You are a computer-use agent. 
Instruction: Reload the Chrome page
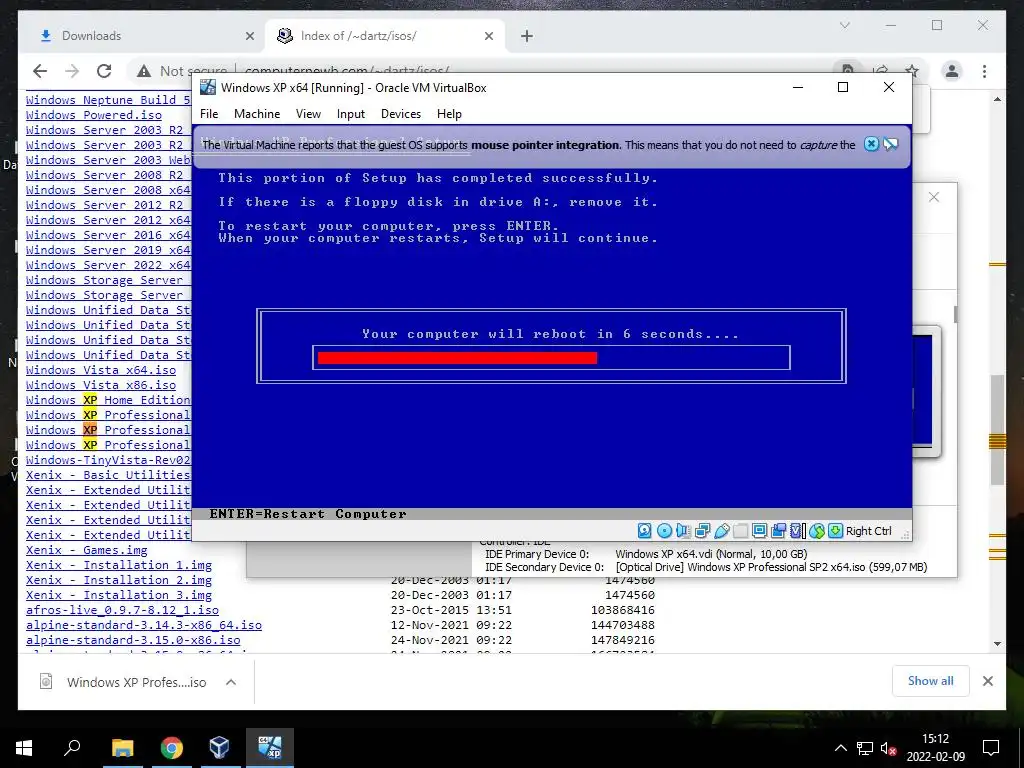(x=104, y=71)
